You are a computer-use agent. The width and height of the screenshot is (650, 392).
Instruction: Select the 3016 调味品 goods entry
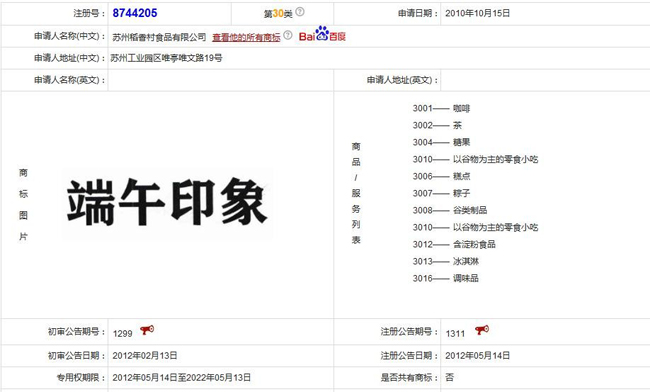point(446,278)
